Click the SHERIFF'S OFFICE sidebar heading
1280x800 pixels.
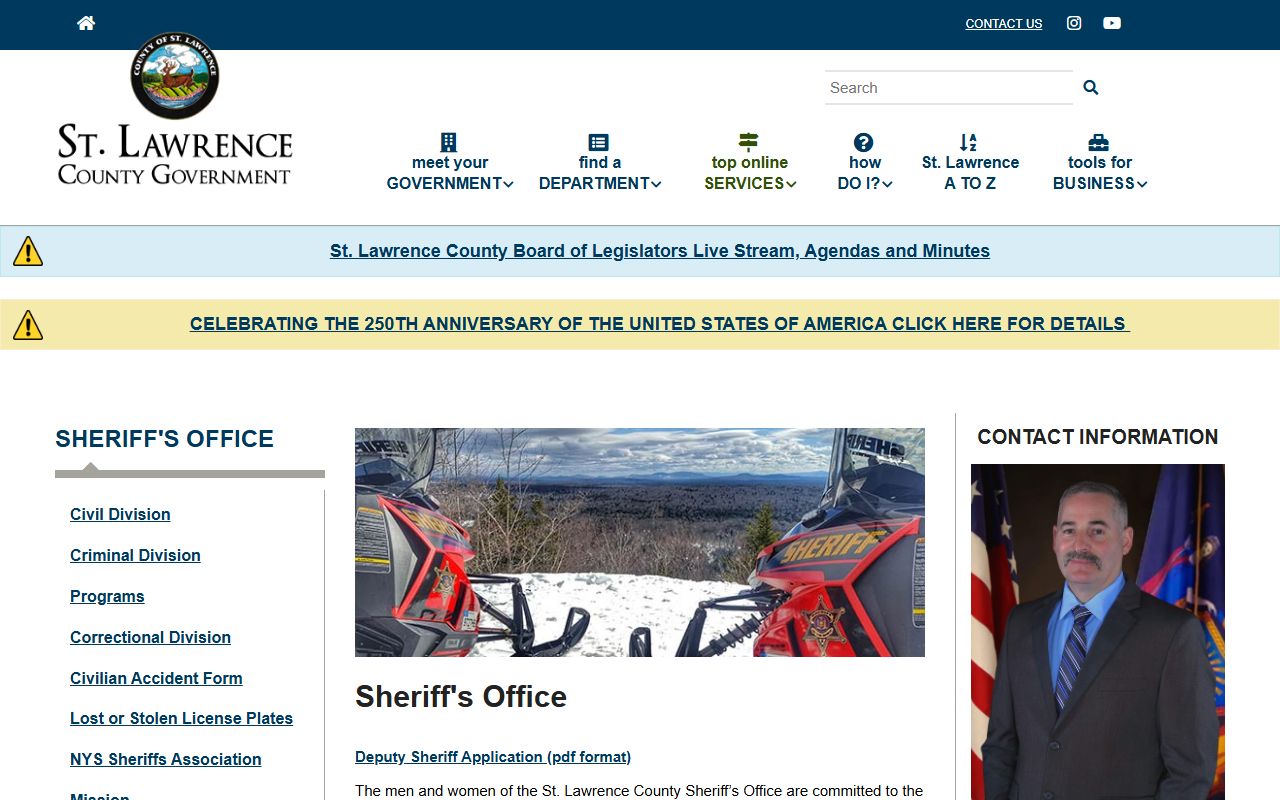164,439
